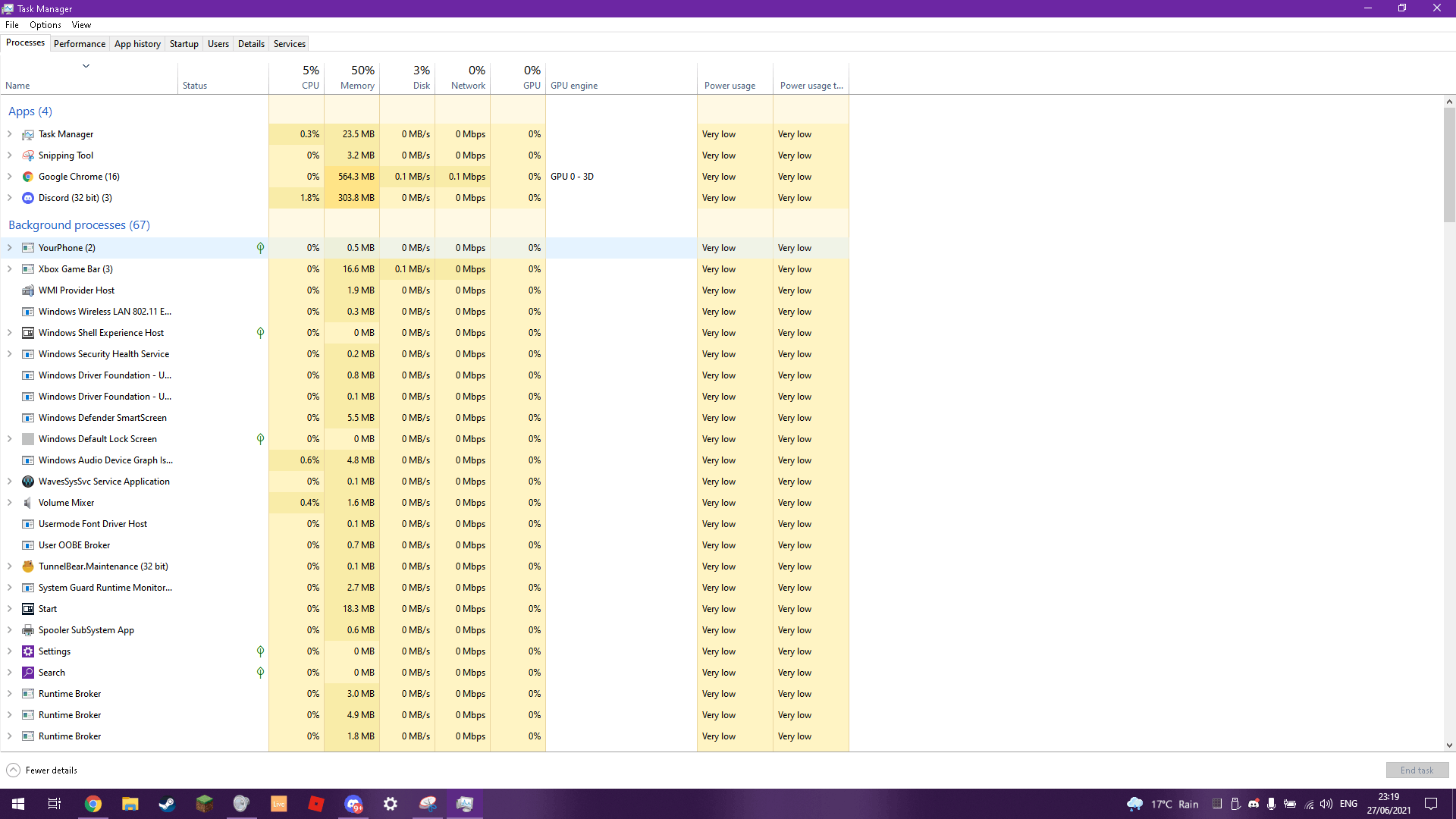Click the Background processes (67) heading
1456x819 pixels.
[79, 225]
